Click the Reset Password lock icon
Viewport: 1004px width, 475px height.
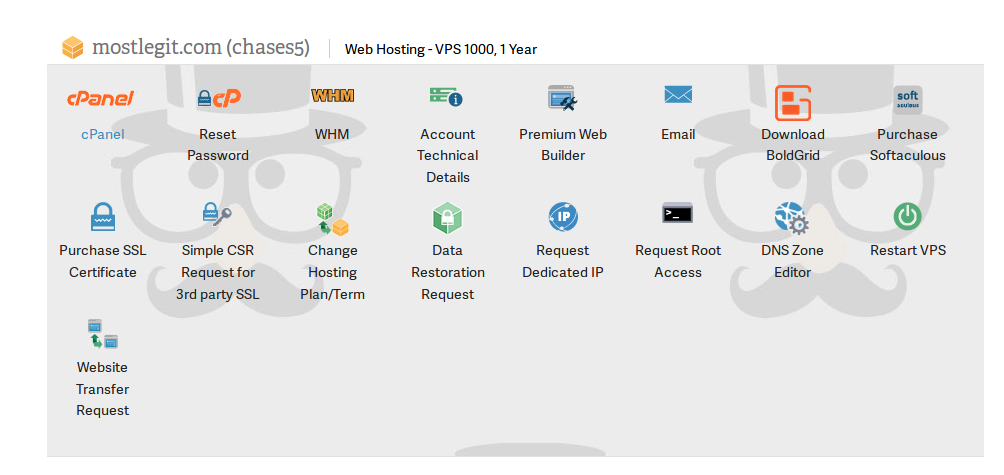[218, 98]
